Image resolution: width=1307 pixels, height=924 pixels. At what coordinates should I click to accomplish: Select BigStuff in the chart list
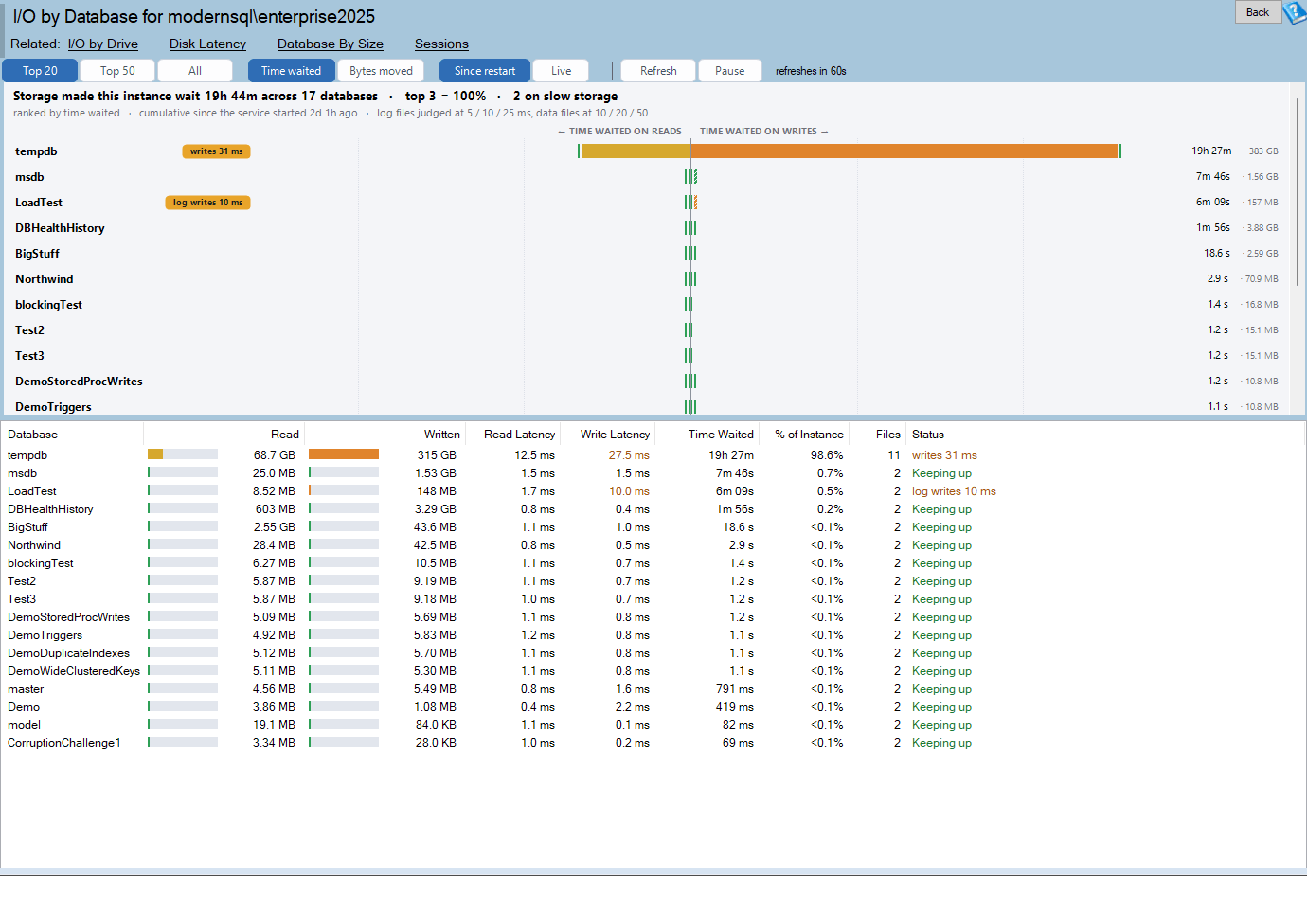[37, 254]
